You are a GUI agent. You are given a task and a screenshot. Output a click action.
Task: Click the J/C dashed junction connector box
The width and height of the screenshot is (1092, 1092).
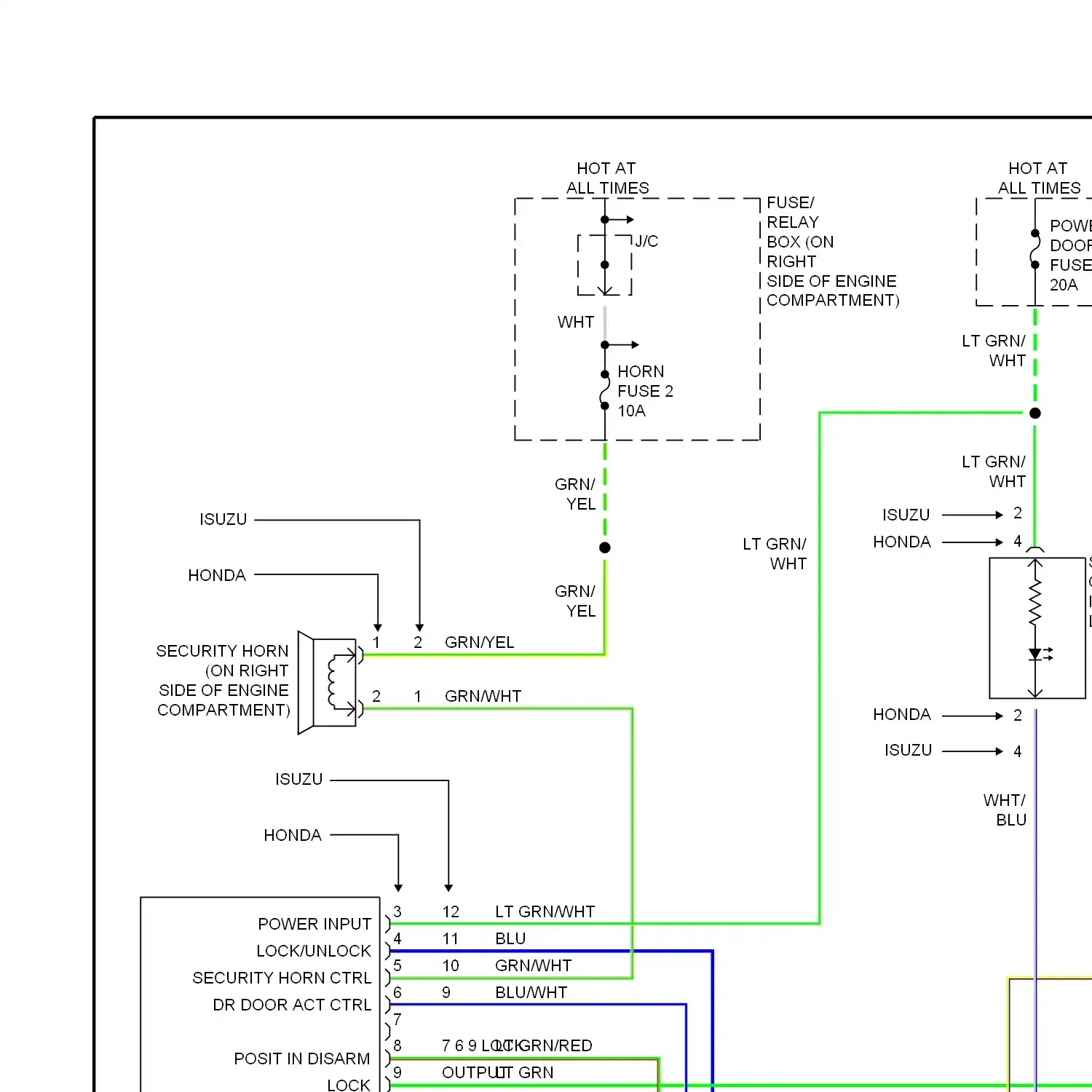point(604,265)
